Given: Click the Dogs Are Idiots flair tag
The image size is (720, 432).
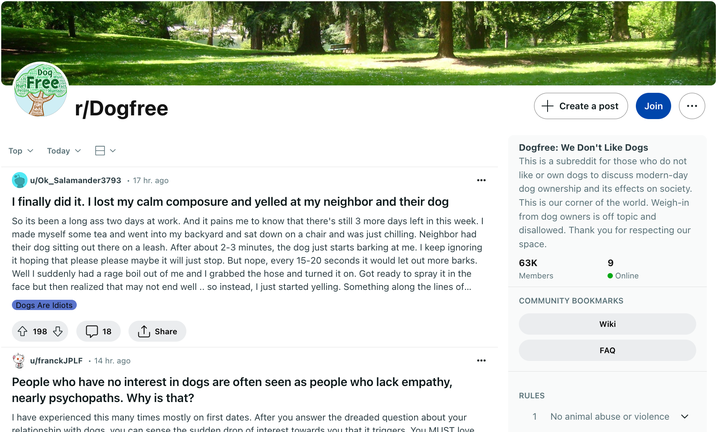Looking at the screenshot, I should [x=44, y=305].
